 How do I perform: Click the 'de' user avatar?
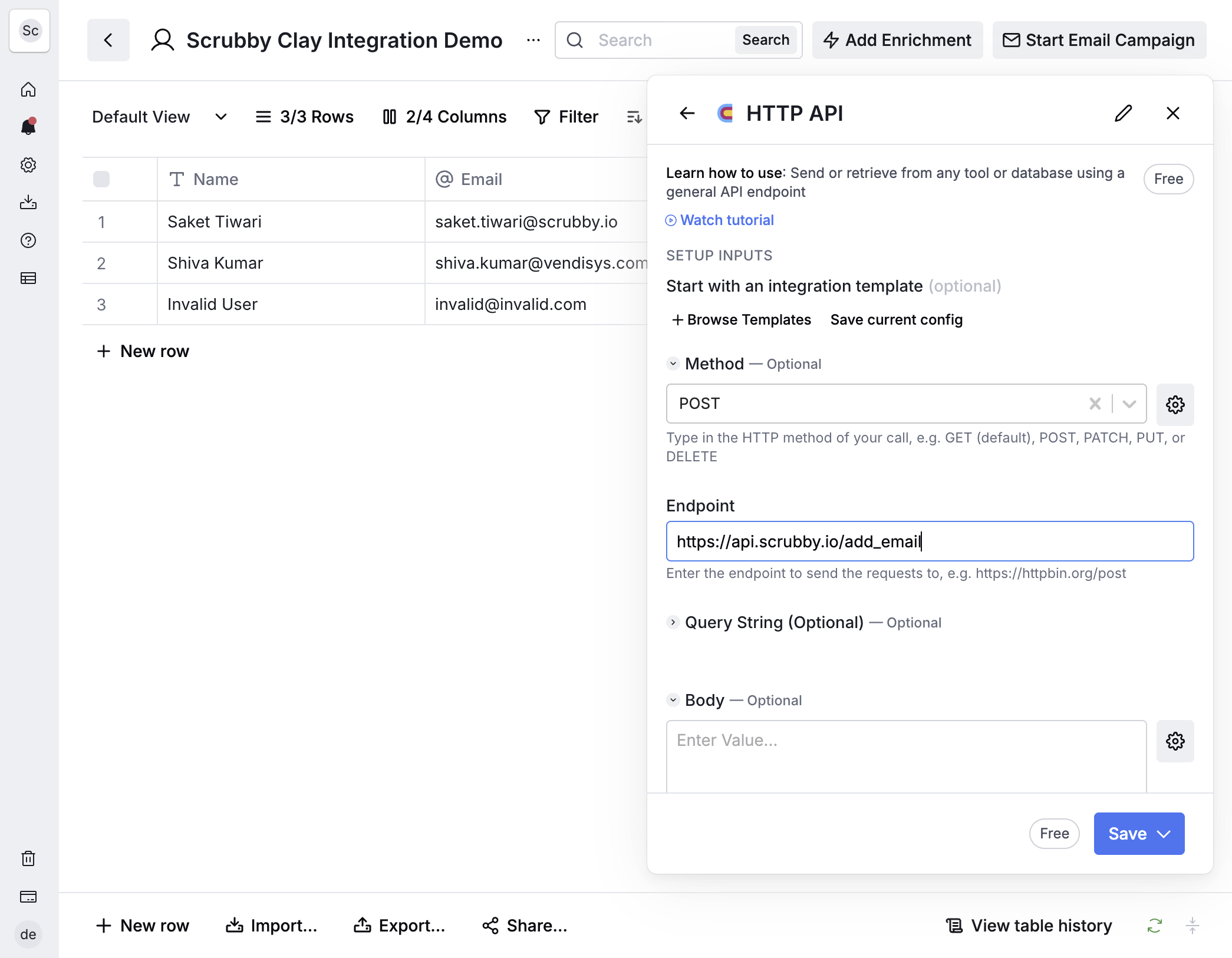[x=28, y=934]
